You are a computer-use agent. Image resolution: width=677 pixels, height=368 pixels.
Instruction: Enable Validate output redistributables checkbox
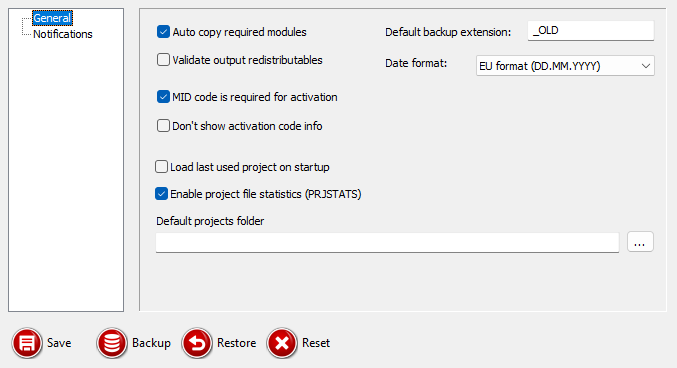point(163,60)
